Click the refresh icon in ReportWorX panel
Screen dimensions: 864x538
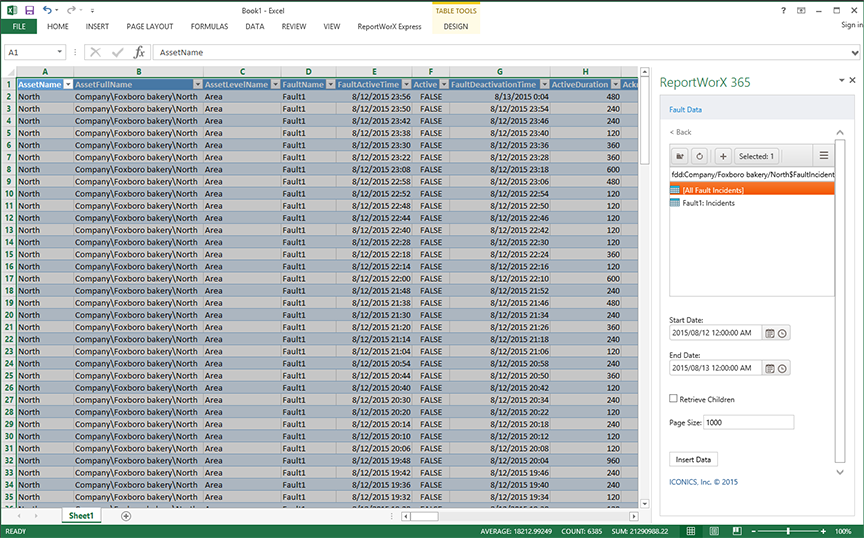[x=699, y=156]
